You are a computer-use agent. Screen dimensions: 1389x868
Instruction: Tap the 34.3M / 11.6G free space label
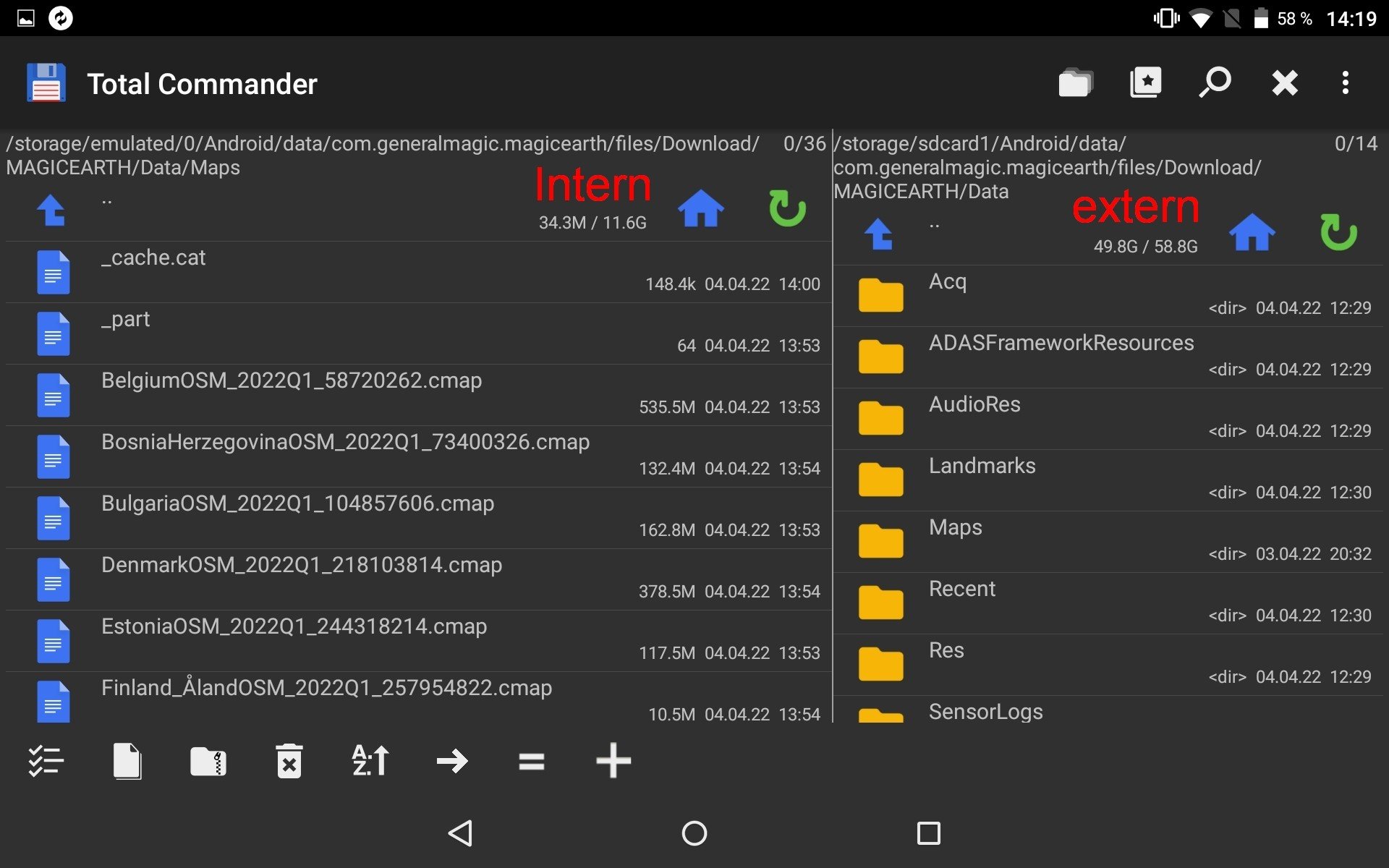(x=592, y=223)
